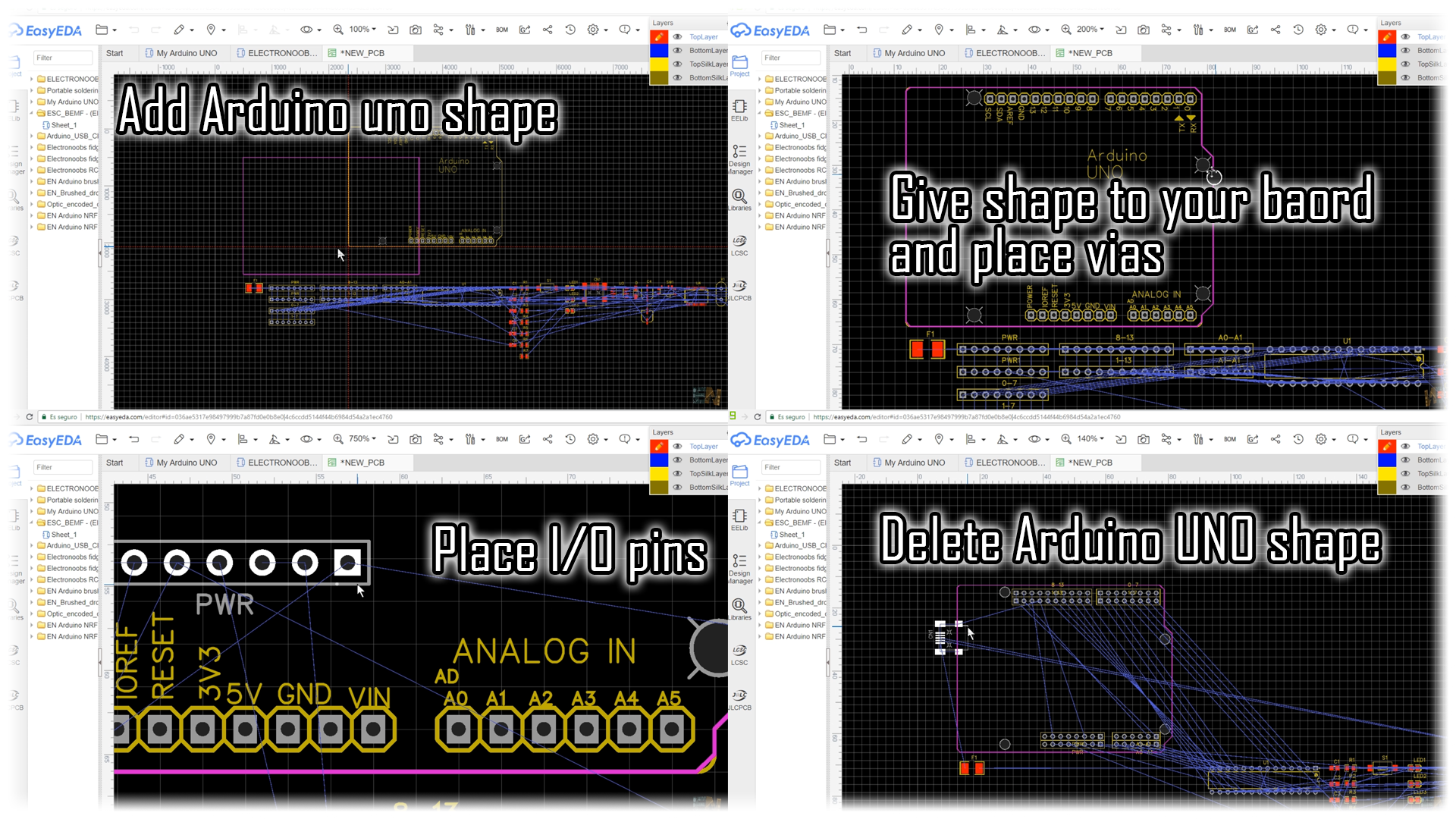
Task: Click the undo arrow in the 200% view
Action: tap(861, 30)
